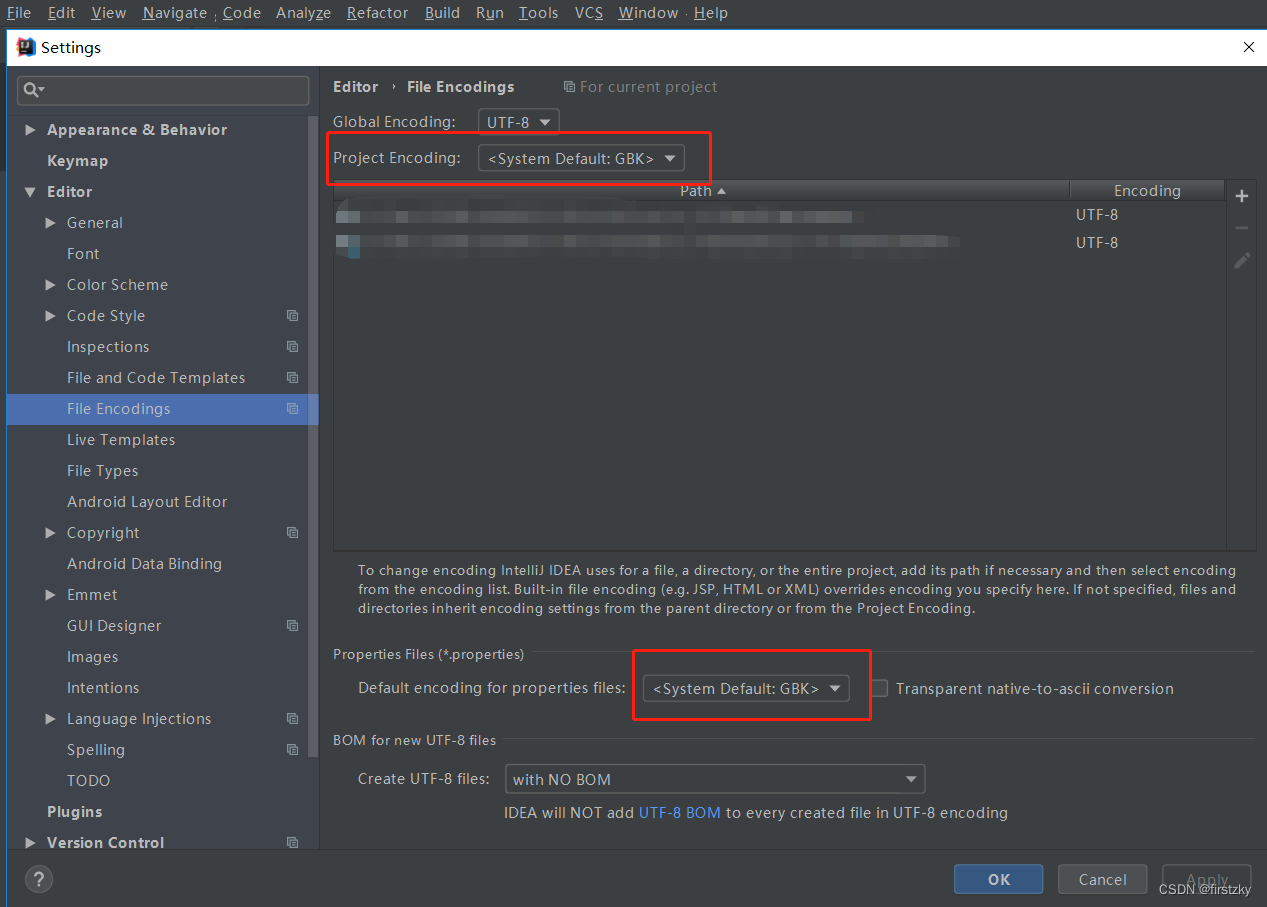The height and width of the screenshot is (907, 1267).
Task: Open the Build menu
Action: tap(442, 13)
